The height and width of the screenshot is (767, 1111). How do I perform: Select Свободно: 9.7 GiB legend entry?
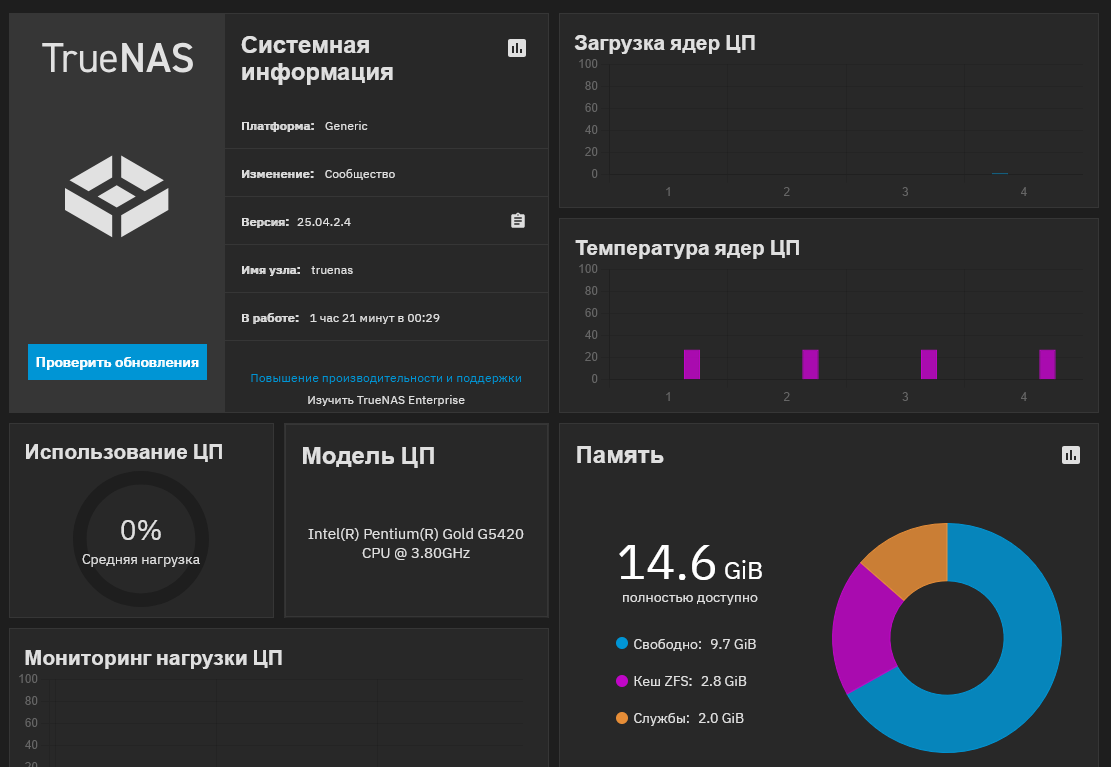(x=686, y=644)
